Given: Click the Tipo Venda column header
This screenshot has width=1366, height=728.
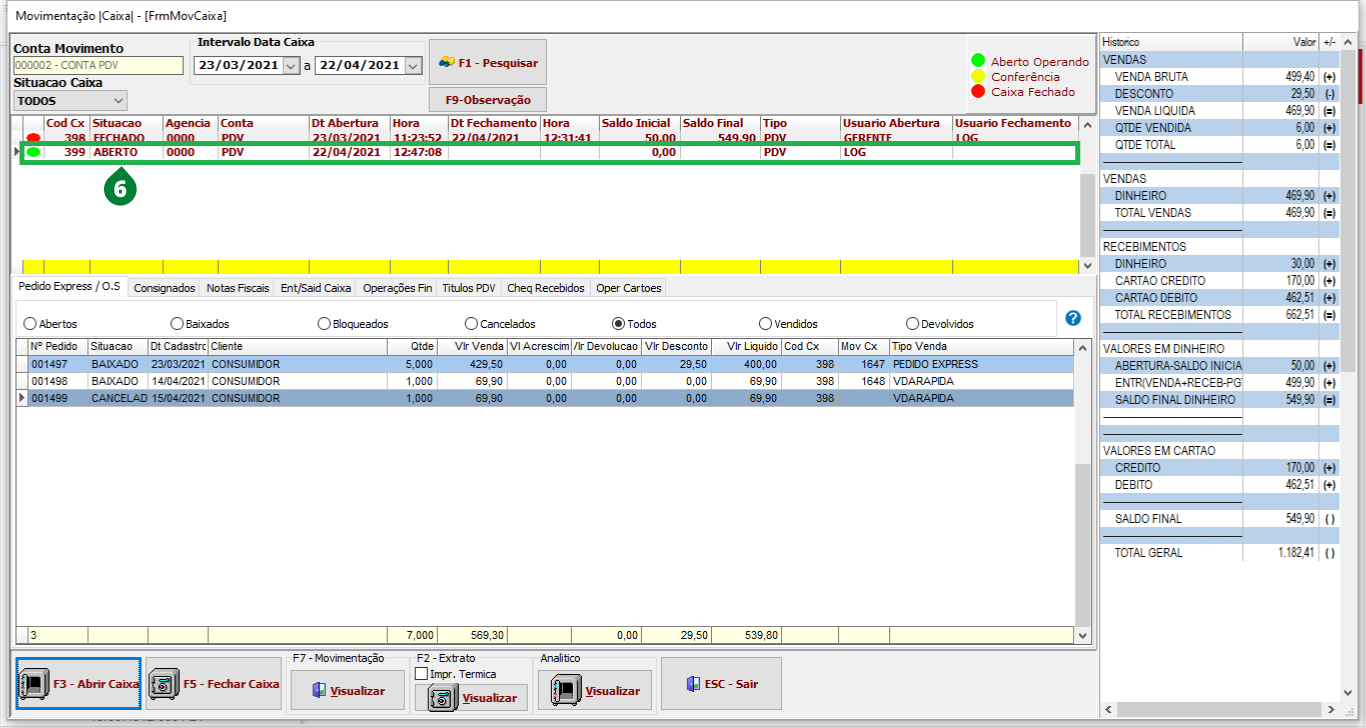Looking at the screenshot, I should coord(980,346).
